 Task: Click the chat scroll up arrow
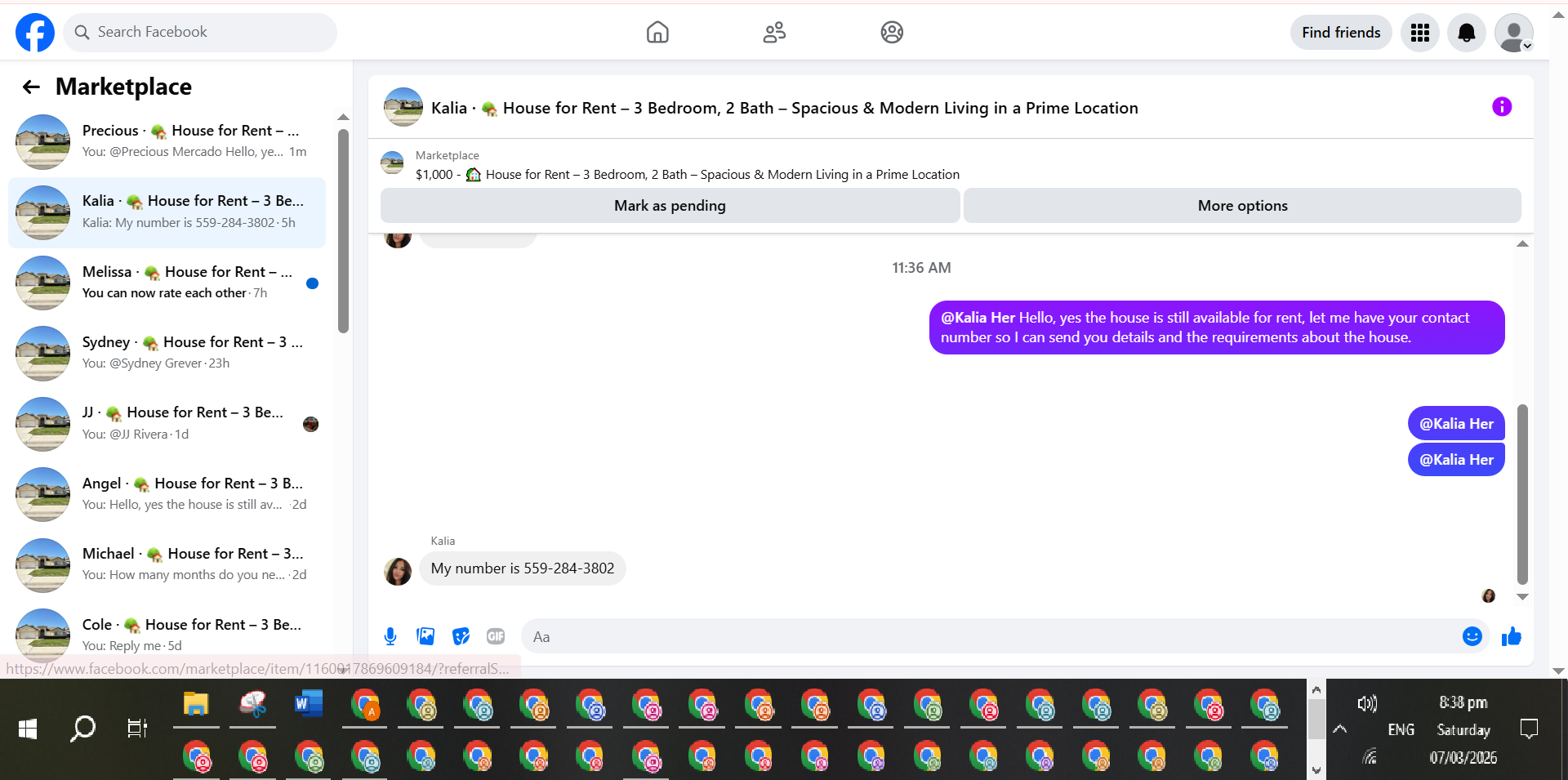point(1522,244)
